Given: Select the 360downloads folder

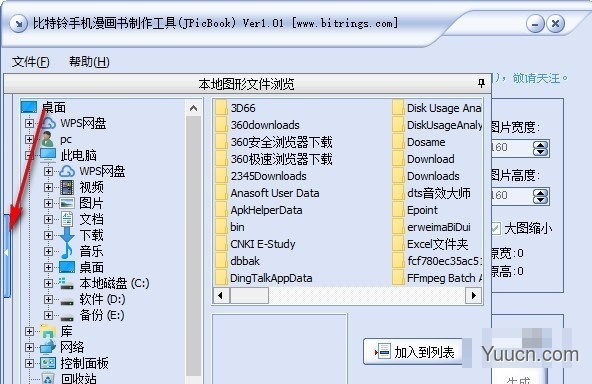Looking at the screenshot, I should [x=257, y=125].
